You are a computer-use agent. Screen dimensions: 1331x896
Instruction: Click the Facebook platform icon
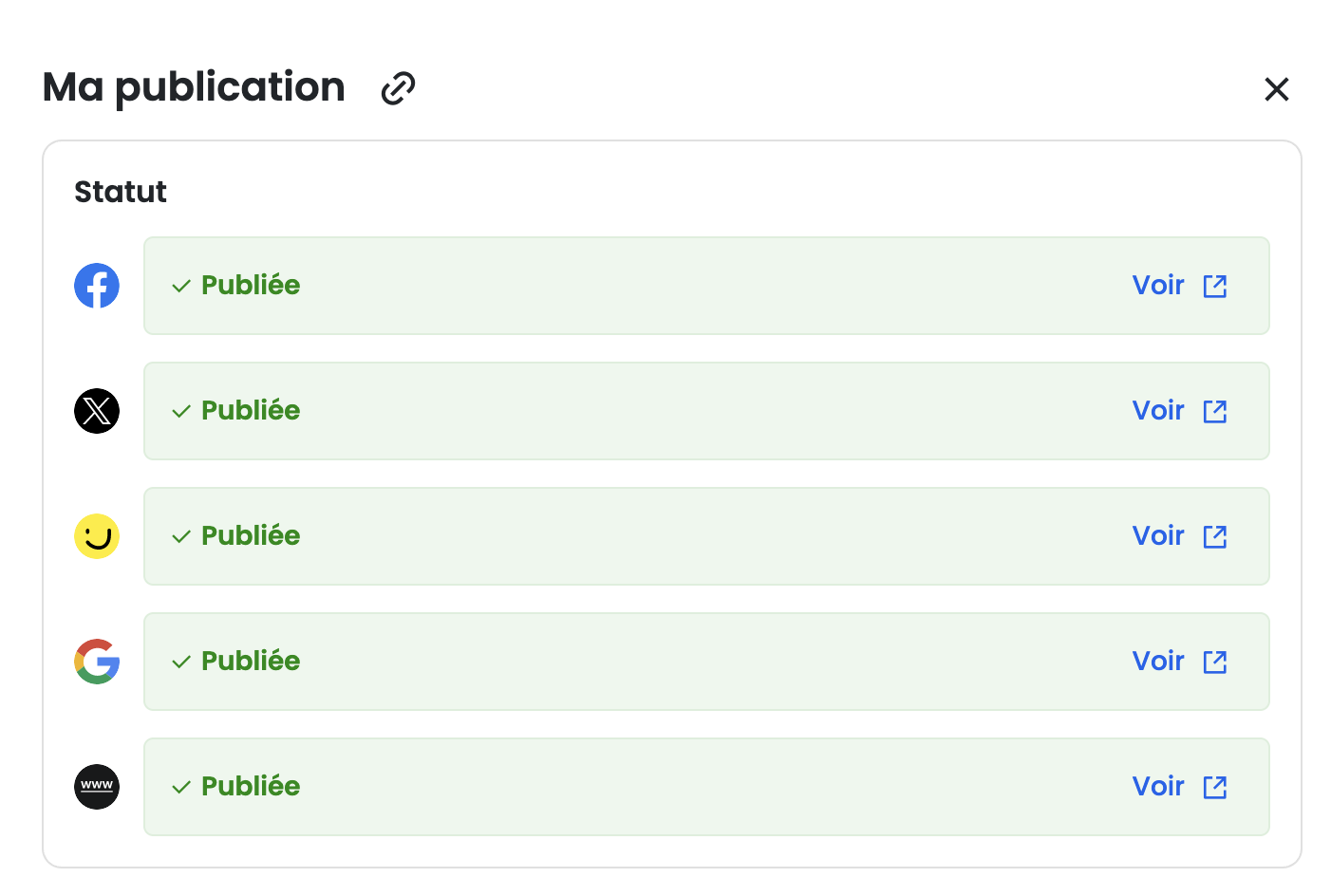[97, 286]
